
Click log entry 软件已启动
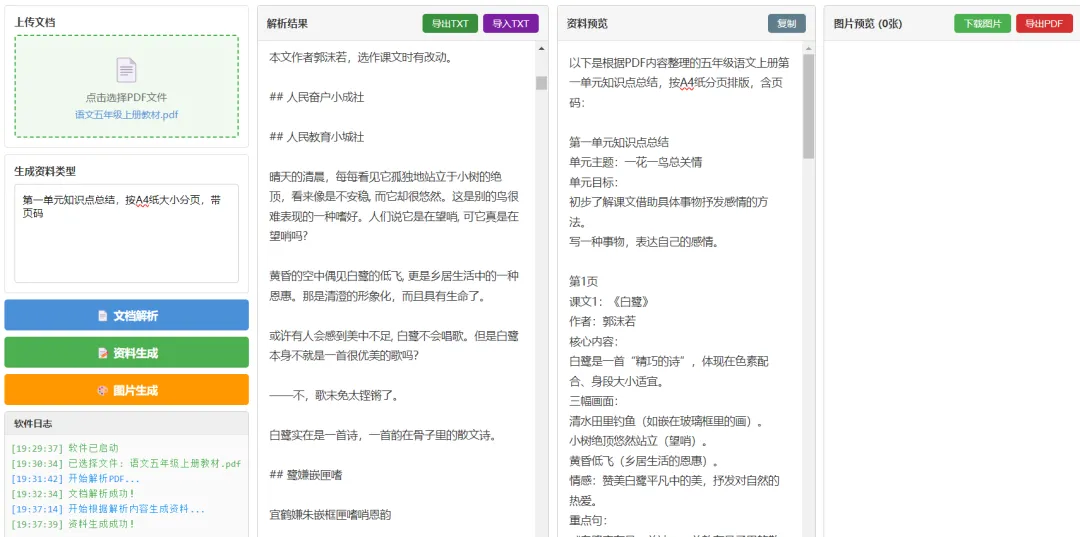[65, 448]
